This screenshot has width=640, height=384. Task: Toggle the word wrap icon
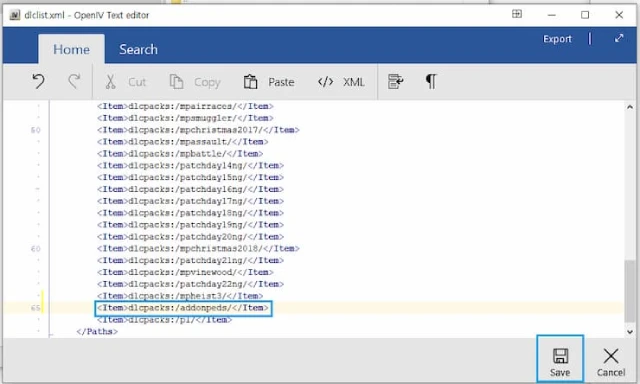[396, 82]
